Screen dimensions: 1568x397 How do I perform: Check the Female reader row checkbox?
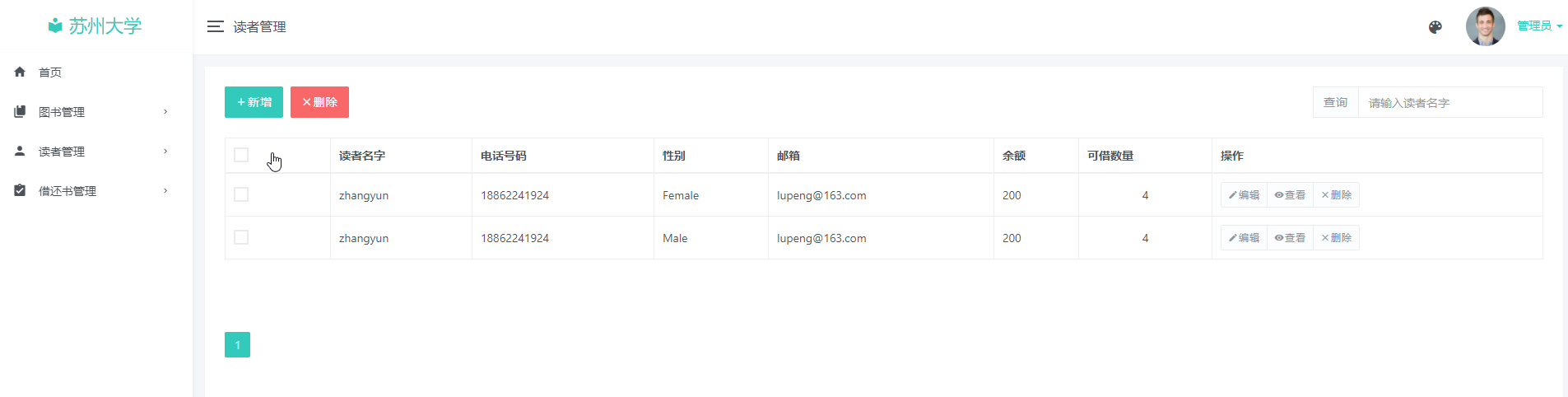point(241,194)
